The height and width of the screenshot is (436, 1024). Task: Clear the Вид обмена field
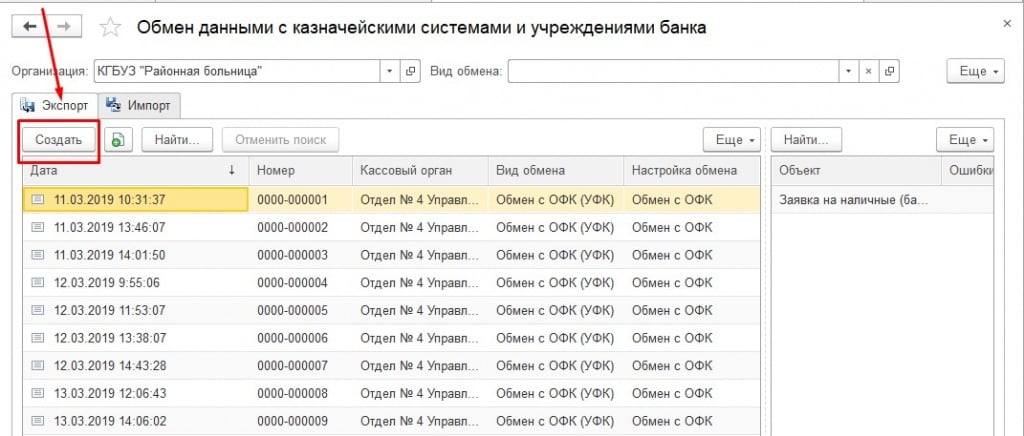(x=868, y=71)
